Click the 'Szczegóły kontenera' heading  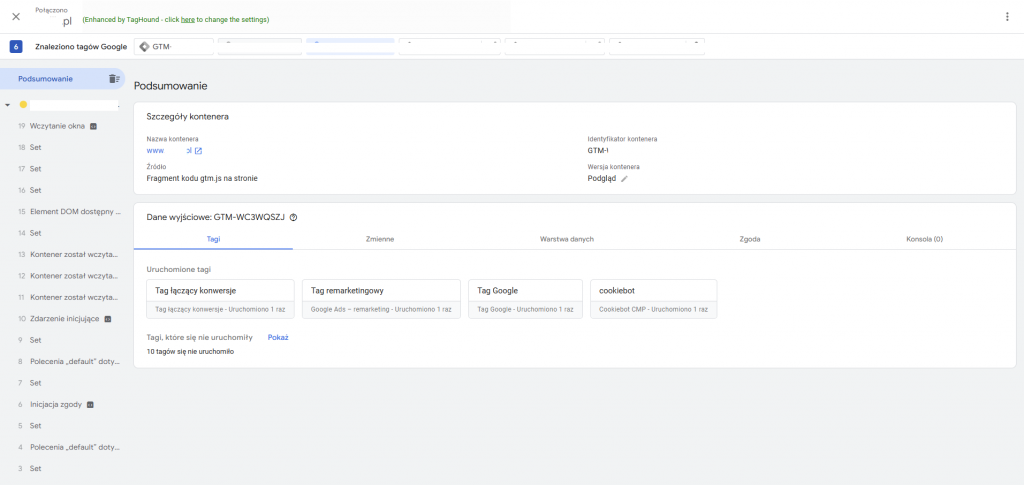(187, 117)
